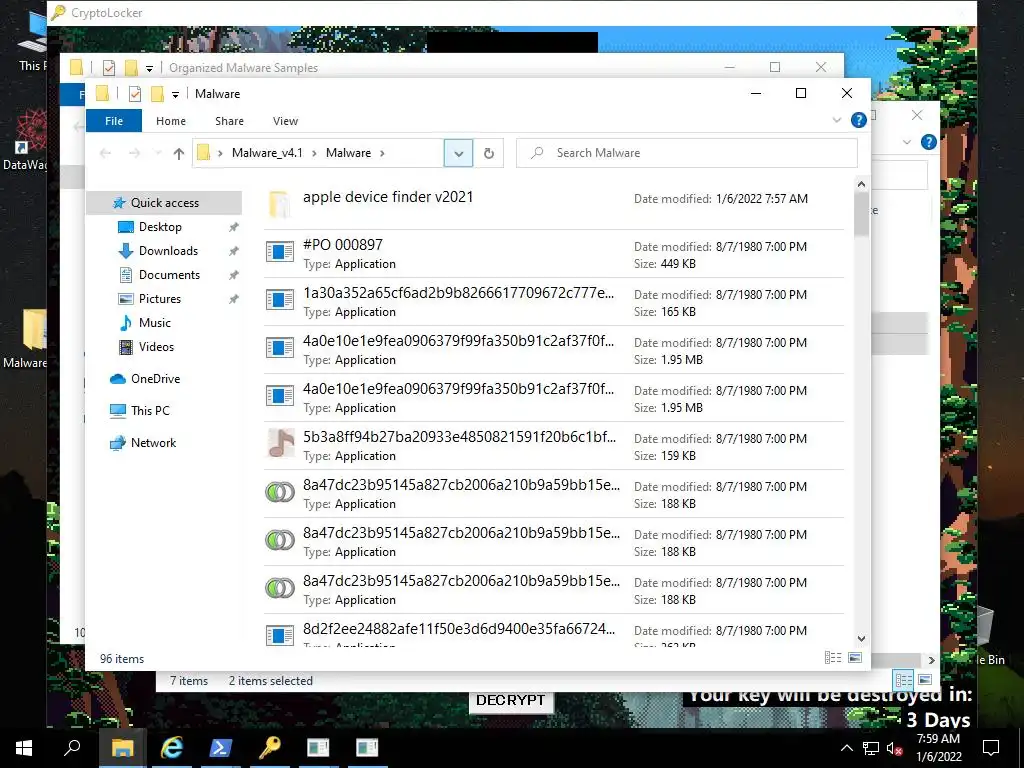Open Music in the navigation pane
Screen dimensions: 1024x768
(154, 323)
